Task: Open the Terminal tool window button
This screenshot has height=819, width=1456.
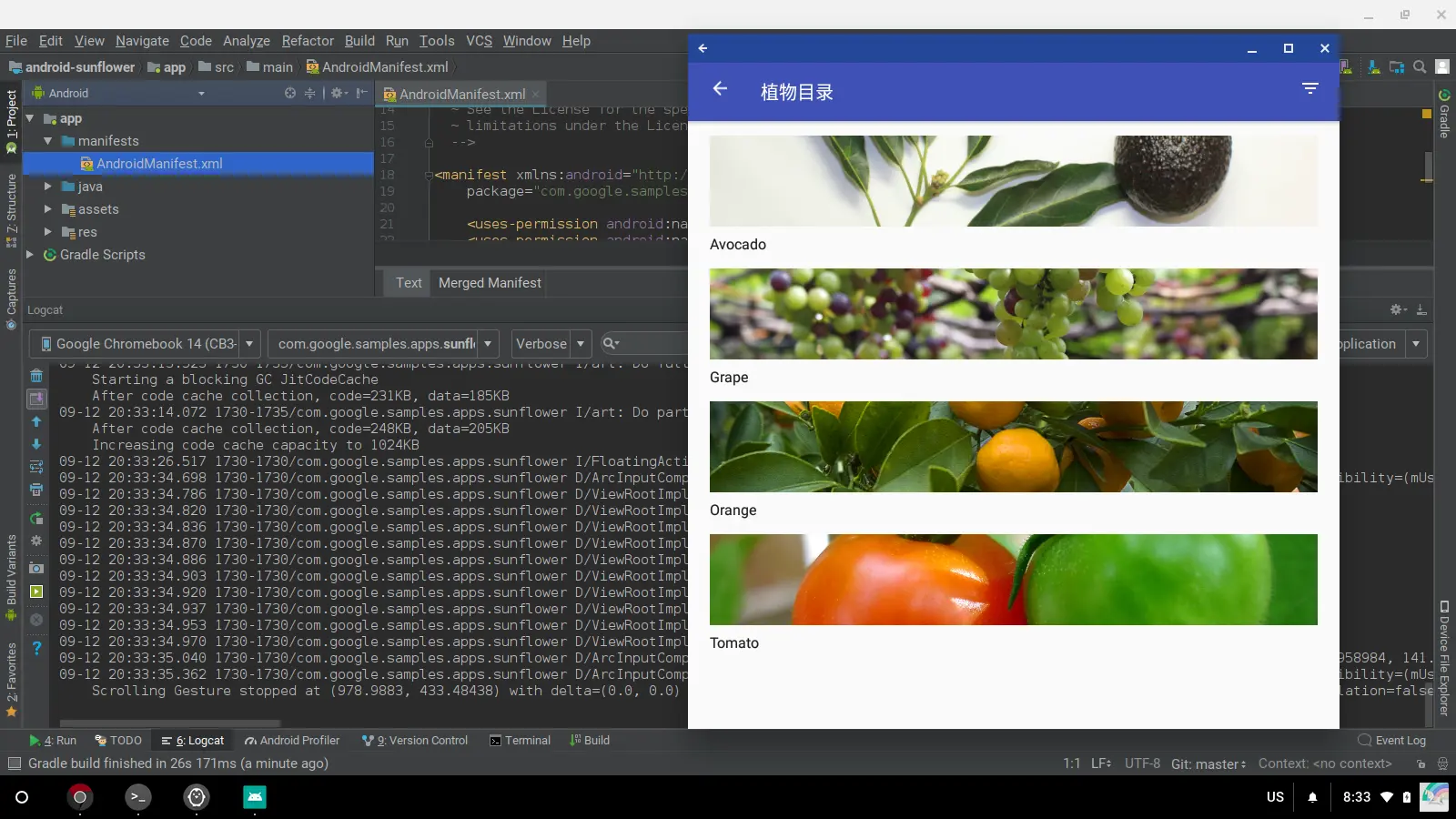Action: tap(520, 741)
